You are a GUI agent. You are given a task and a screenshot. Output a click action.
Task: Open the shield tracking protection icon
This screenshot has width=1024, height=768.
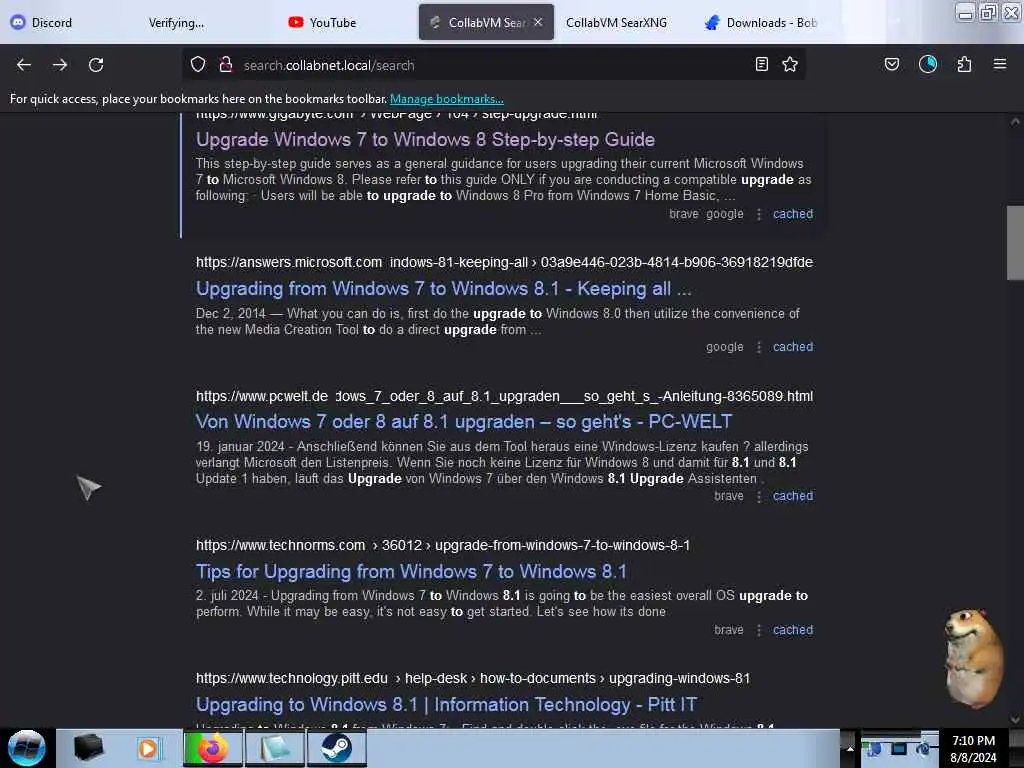pyautogui.click(x=198, y=64)
